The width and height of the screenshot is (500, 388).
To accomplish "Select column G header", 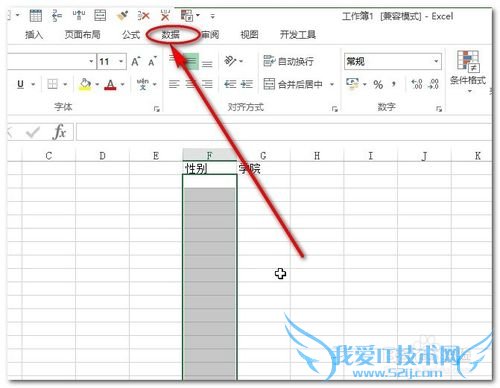I will coord(263,155).
